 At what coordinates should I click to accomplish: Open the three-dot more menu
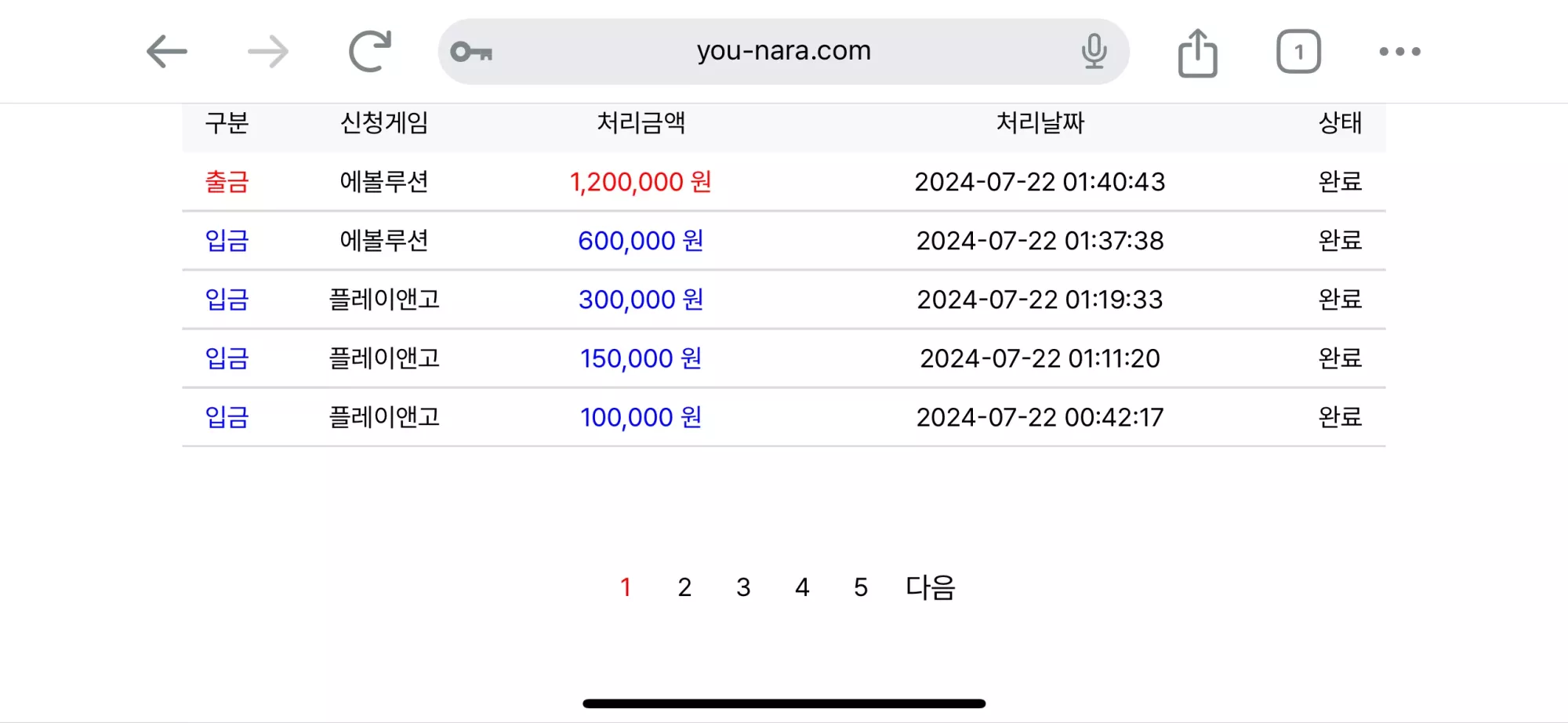tap(1399, 52)
